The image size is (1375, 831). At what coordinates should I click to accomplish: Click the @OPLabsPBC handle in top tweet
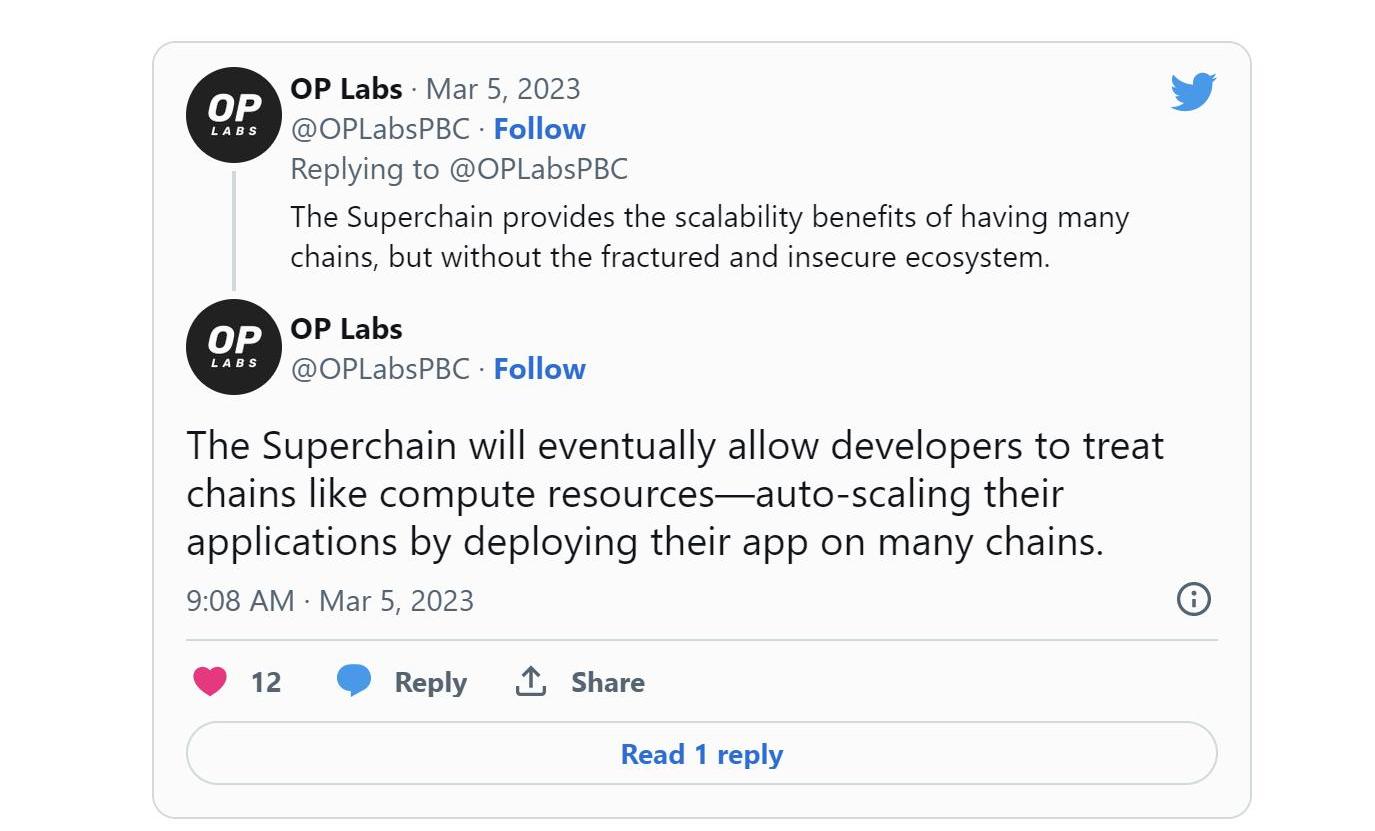[x=380, y=129]
